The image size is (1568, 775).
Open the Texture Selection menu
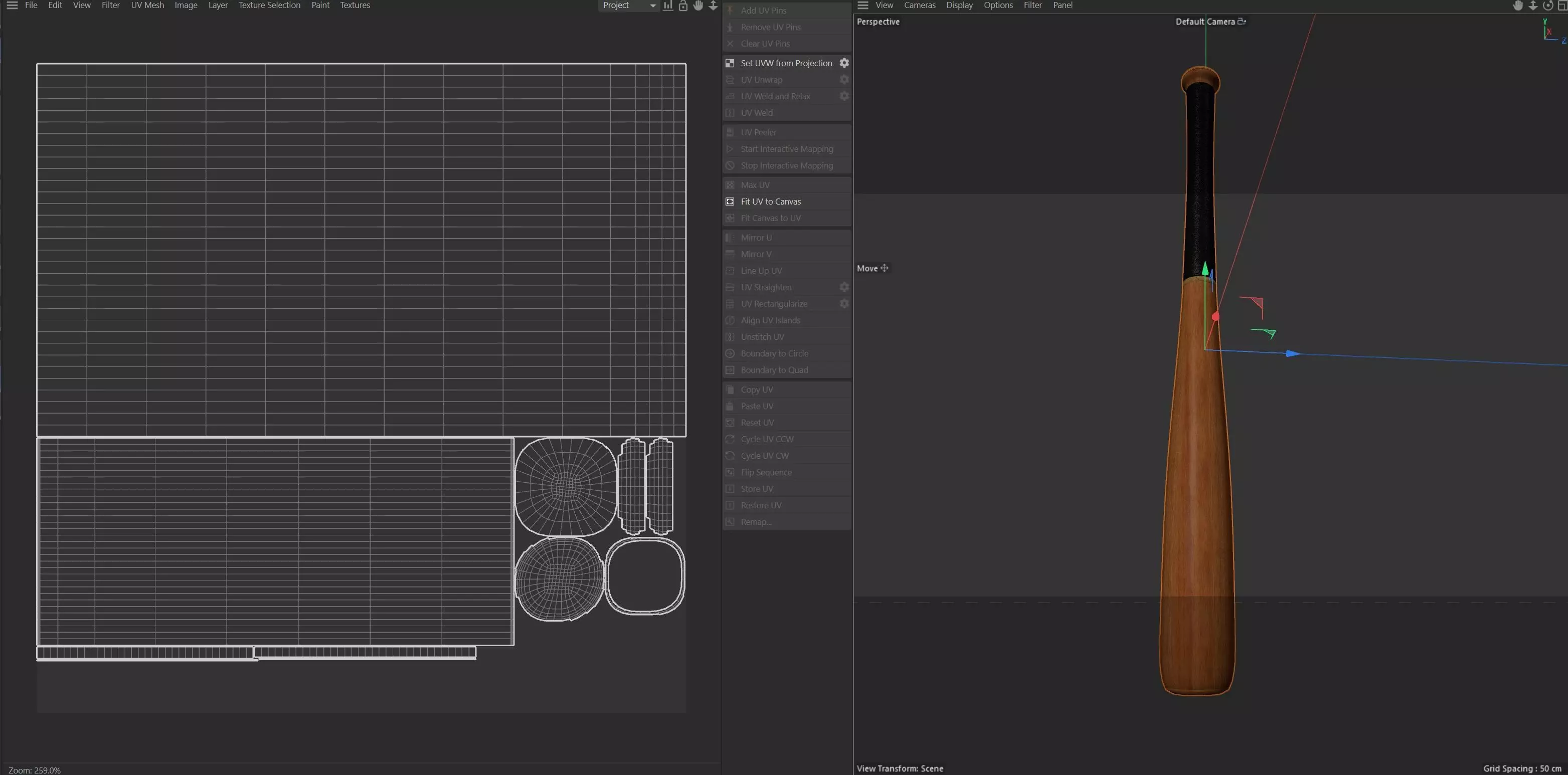coord(269,6)
